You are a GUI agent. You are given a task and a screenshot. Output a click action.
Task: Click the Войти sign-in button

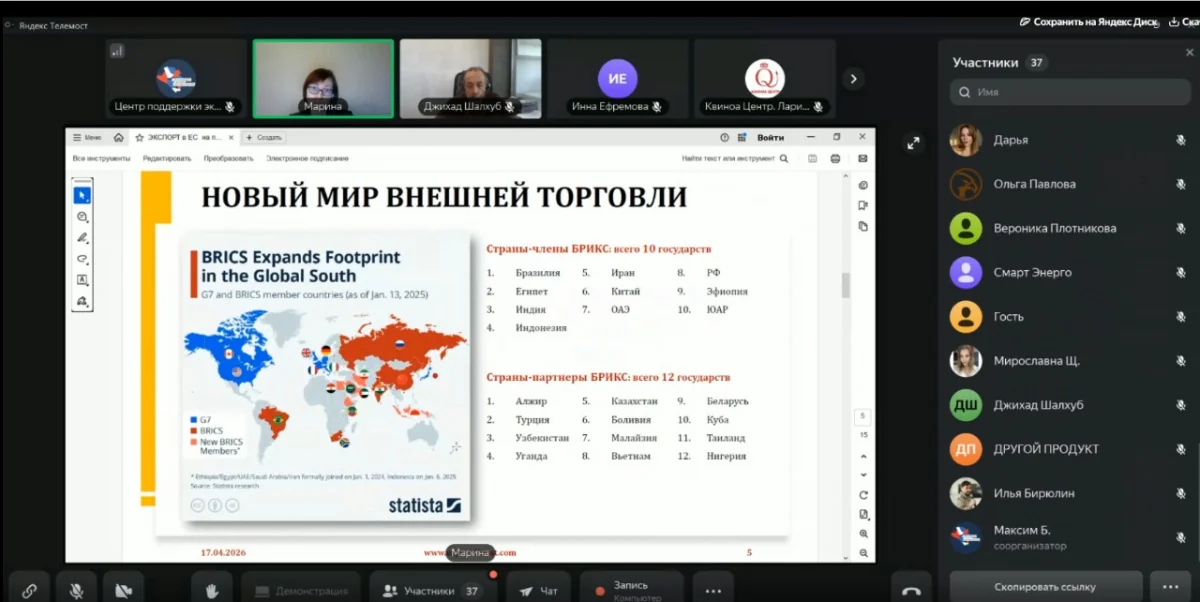click(x=771, y=137)
